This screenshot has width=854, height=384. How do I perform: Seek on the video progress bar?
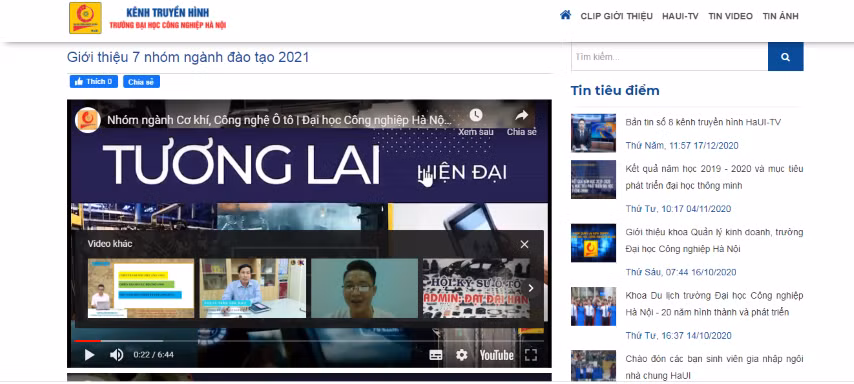(309, 341)
